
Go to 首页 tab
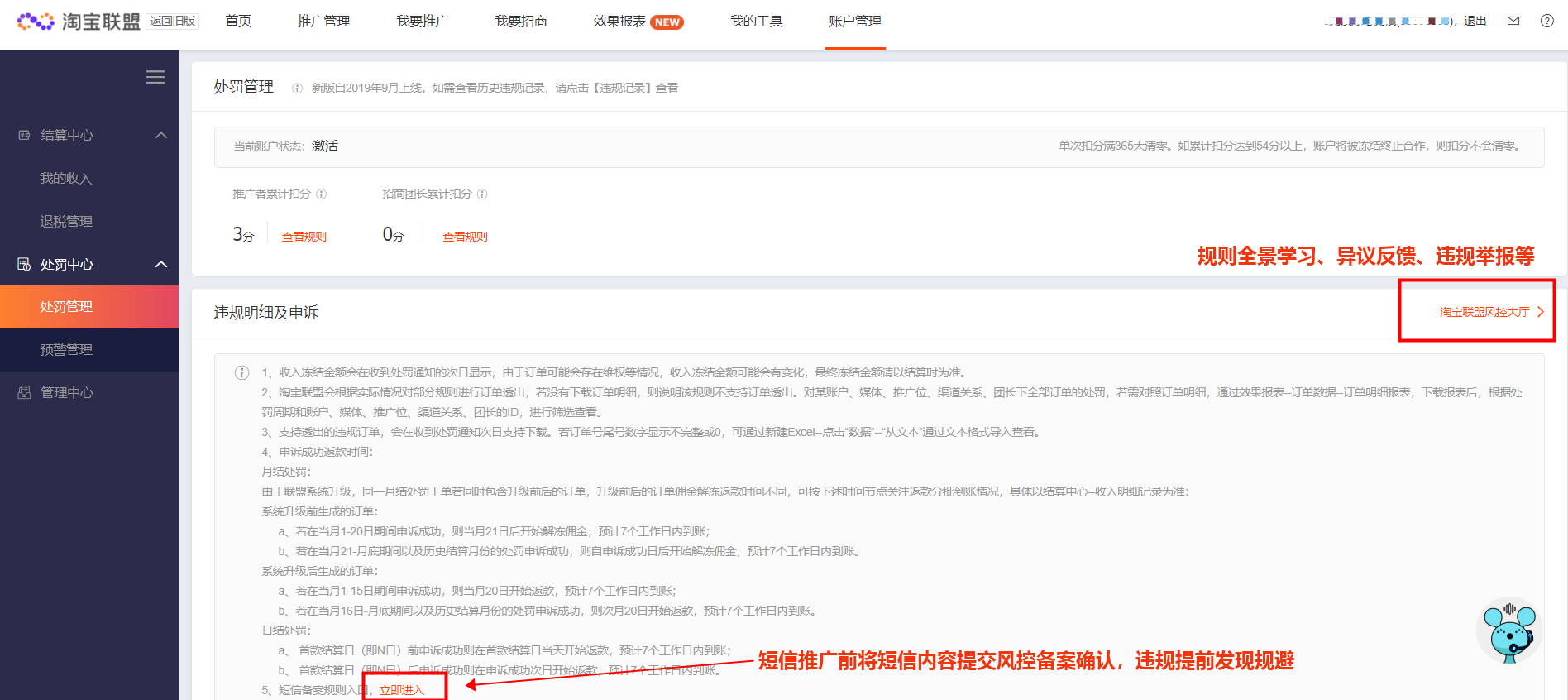[238, 21]
